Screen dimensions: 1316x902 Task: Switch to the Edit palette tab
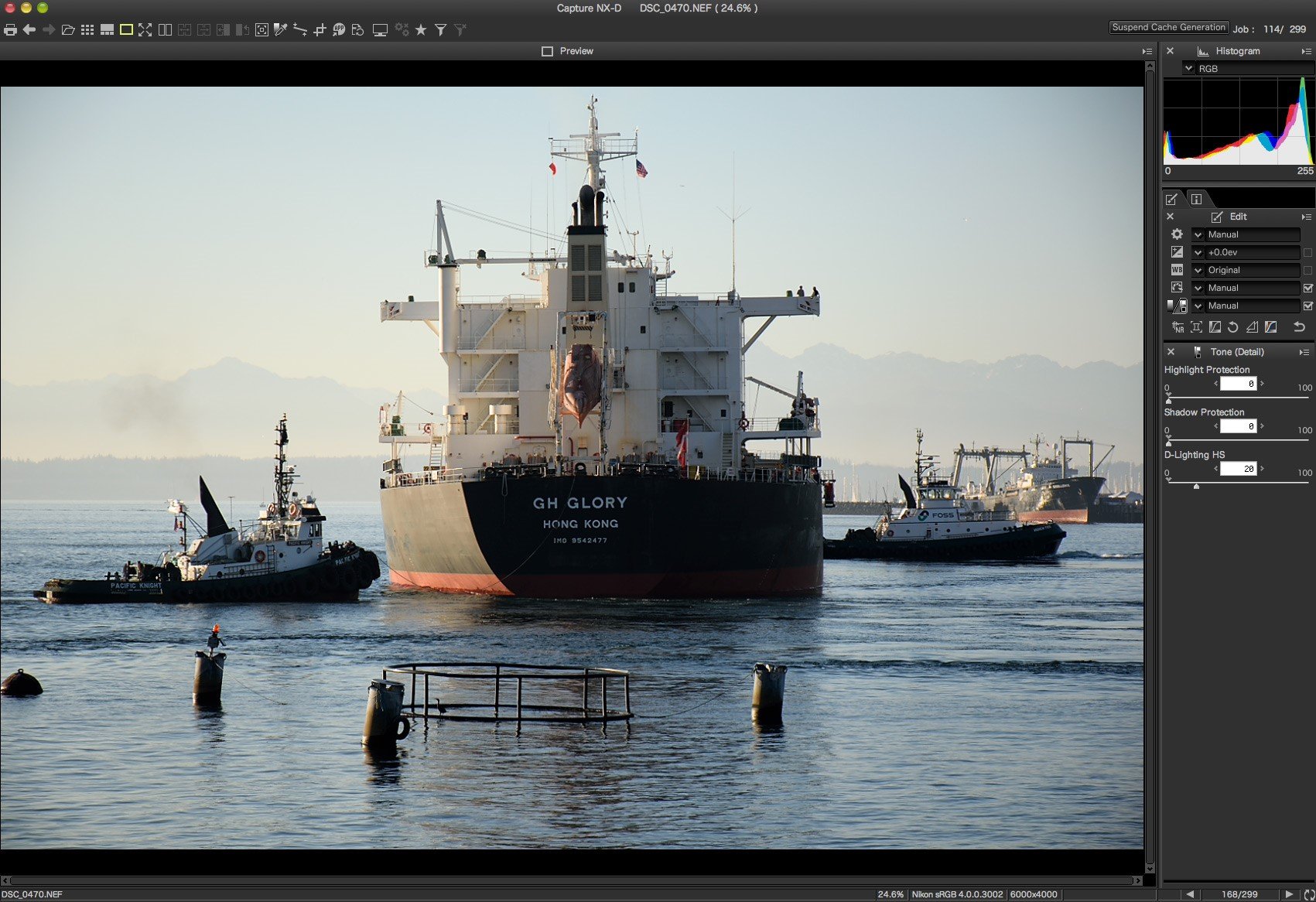pyautogui.click(x=1172, y=199)
